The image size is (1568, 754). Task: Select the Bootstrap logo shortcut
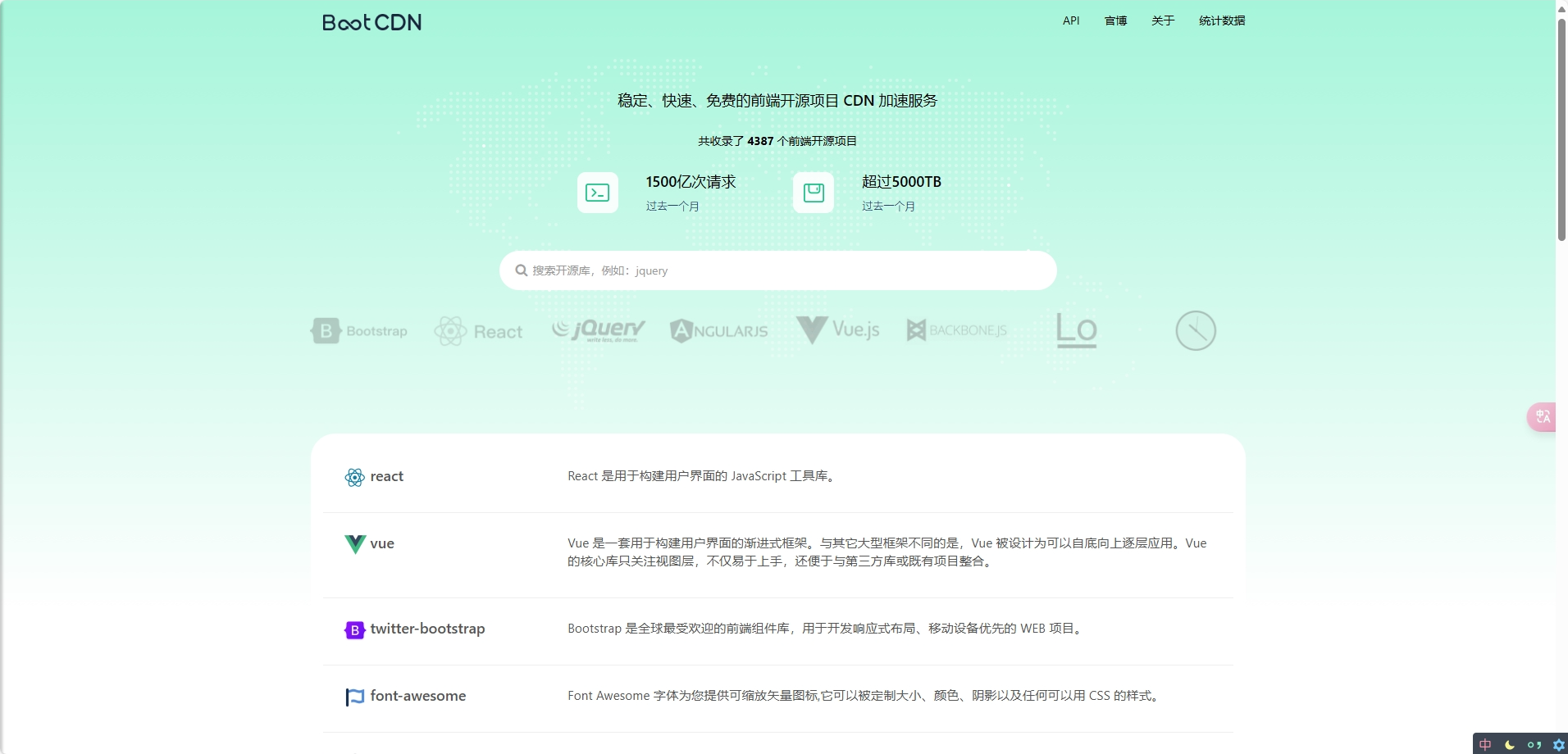pyautogui.click(x=359, y=330)
